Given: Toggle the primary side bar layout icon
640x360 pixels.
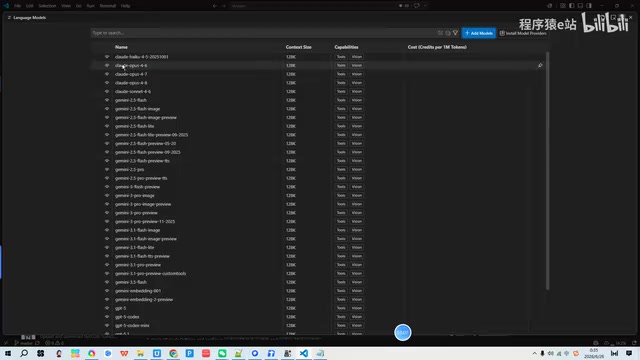Looking at the screenshot, I should (x=571, y=6).
